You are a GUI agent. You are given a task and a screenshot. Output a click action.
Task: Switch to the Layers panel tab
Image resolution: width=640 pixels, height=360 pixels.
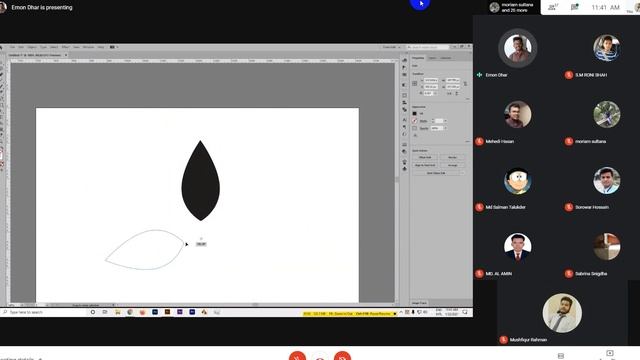point(432,58)
